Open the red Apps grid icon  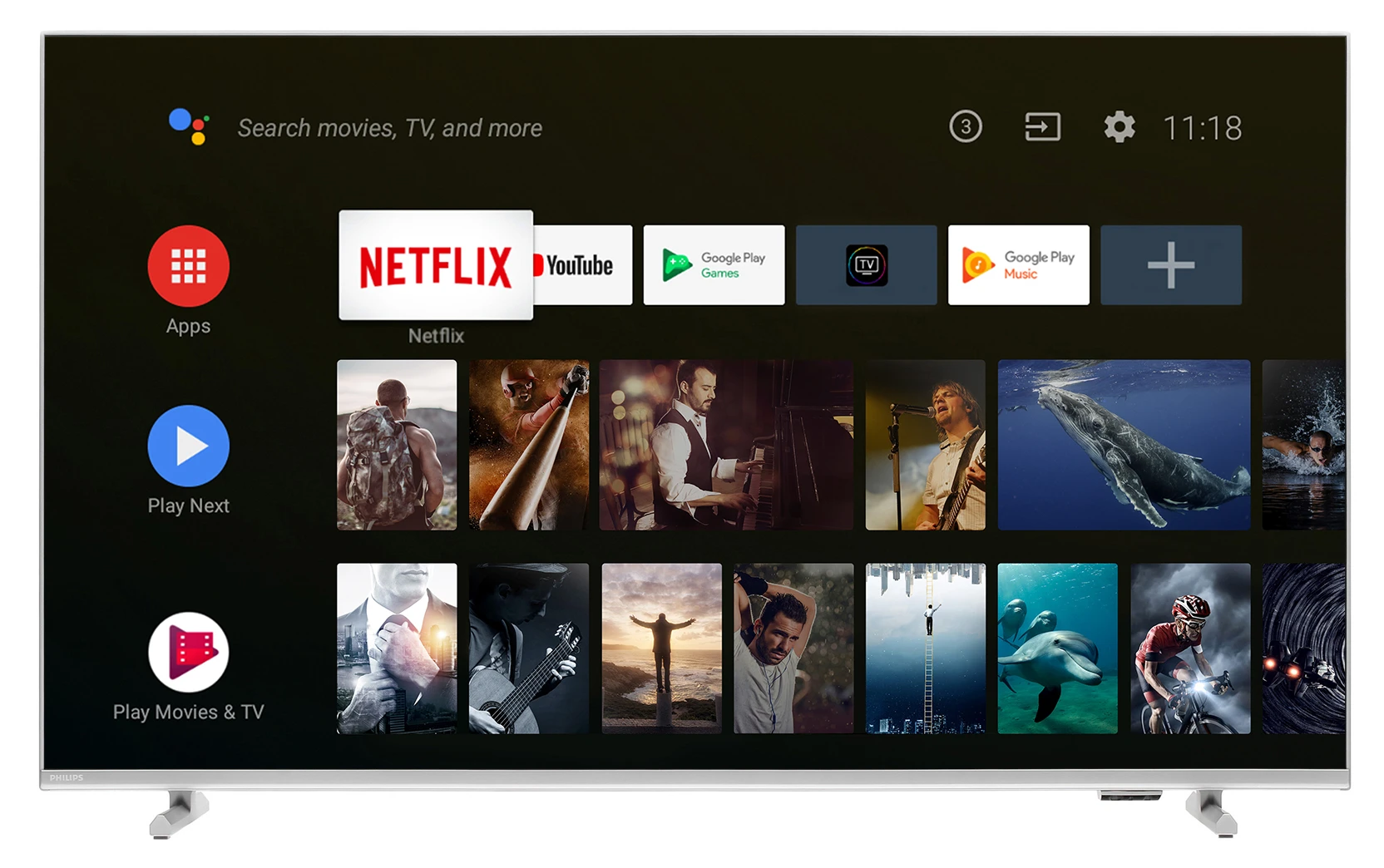(x=188, y=266)
